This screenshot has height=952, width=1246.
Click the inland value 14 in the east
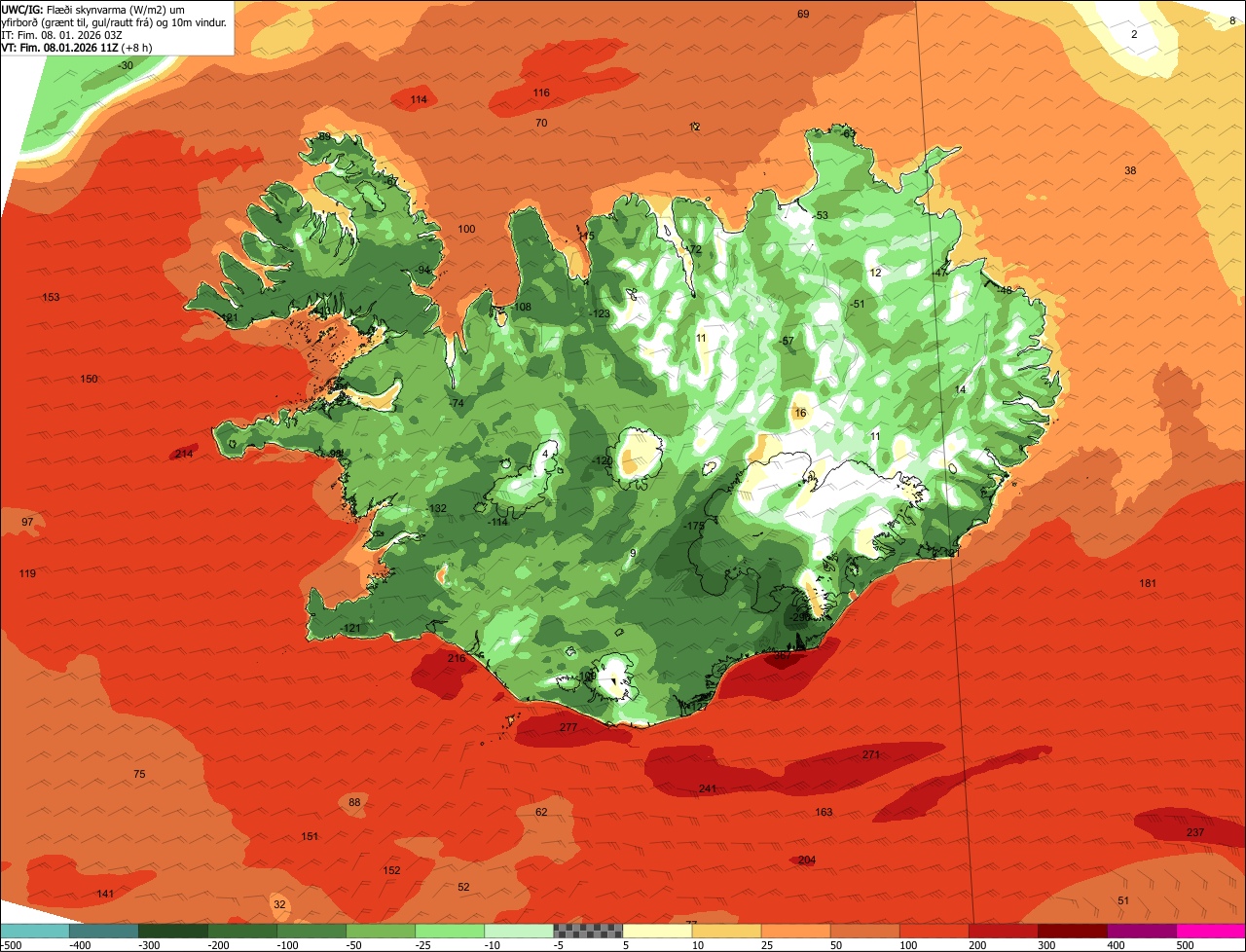[x=960, y=390]
